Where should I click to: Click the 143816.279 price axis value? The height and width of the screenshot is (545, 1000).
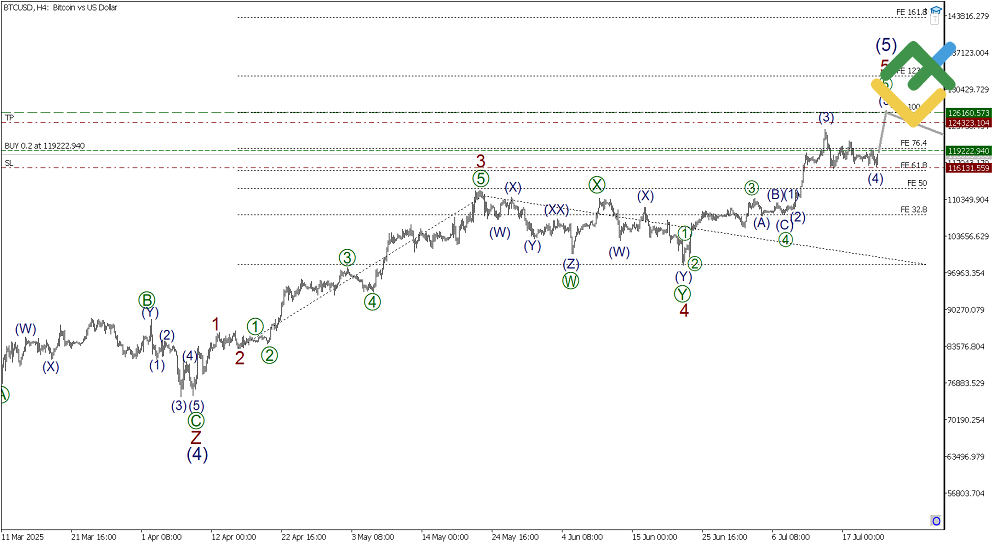pyautogui.click(x=968, y=16)
